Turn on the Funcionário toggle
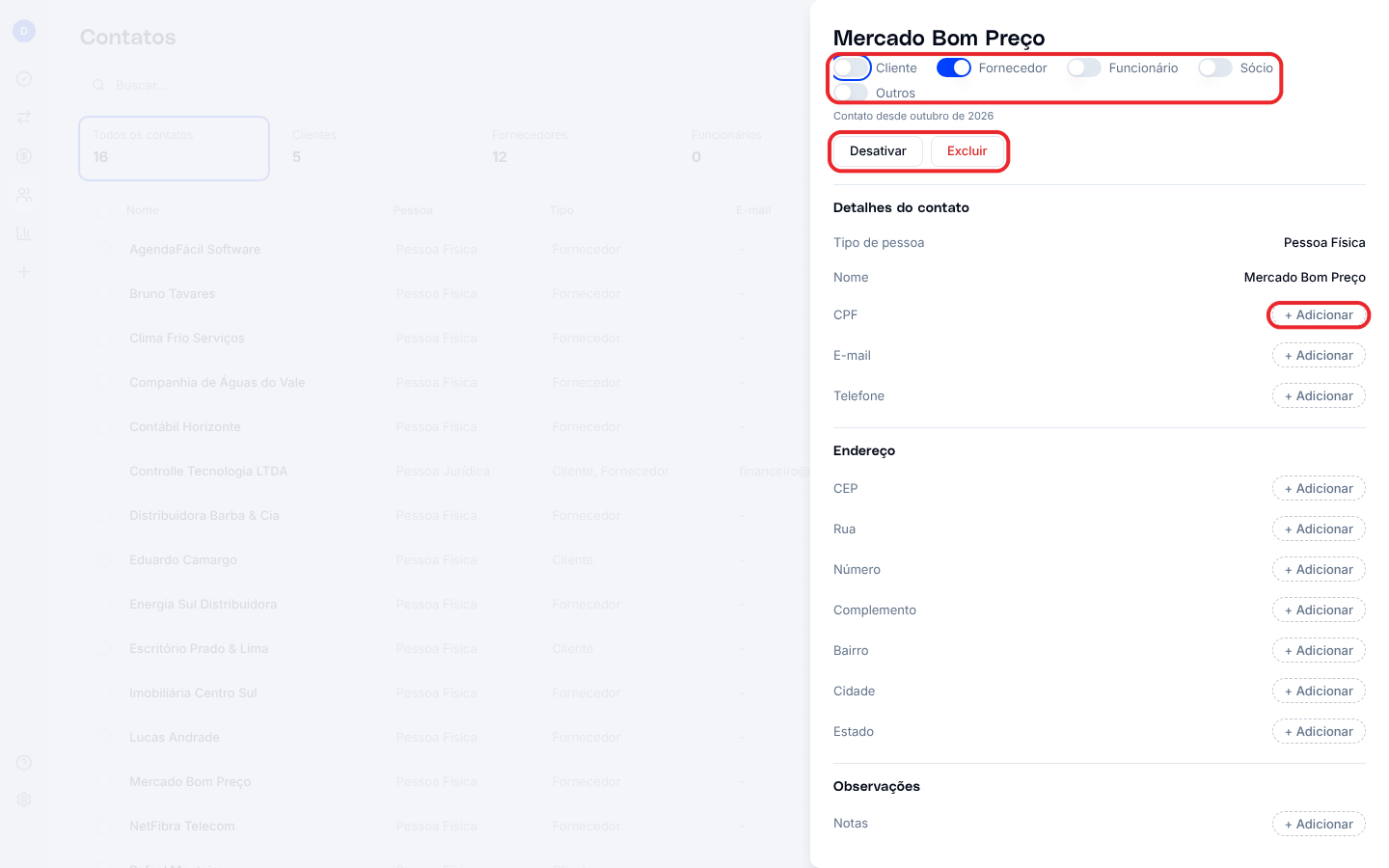 [1084, 68]
